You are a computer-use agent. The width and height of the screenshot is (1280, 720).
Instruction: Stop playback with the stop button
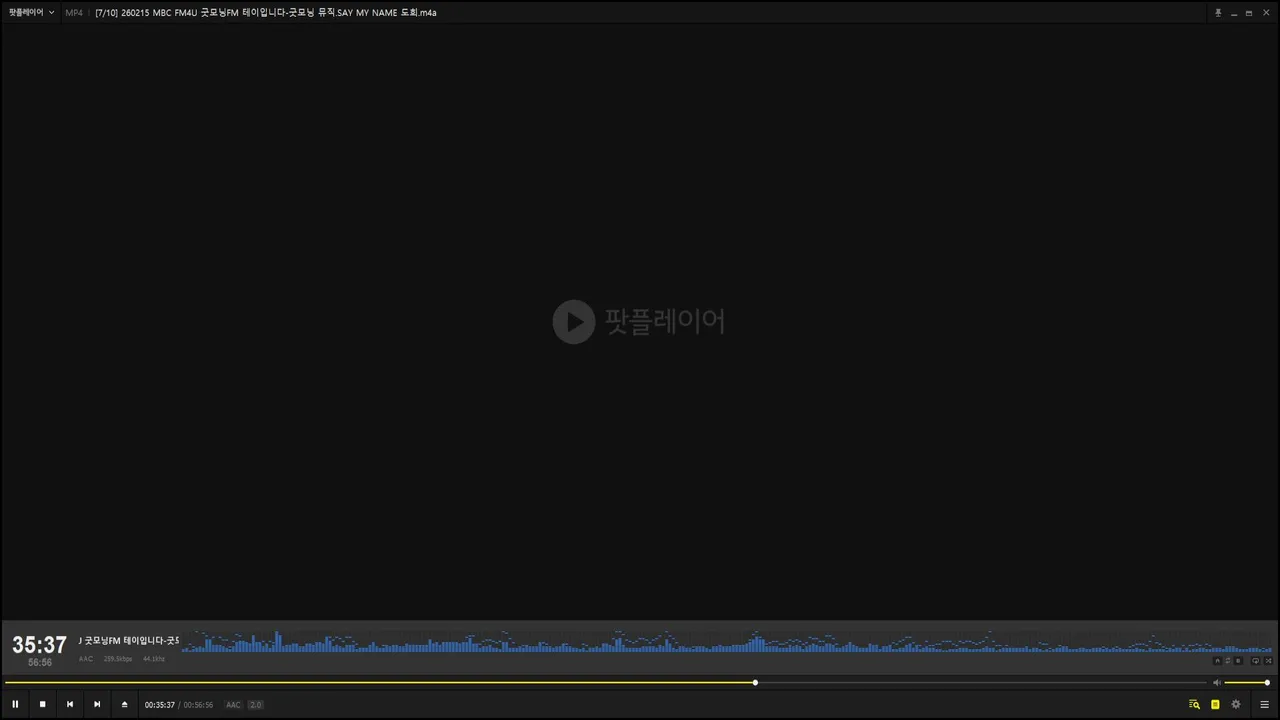[x=42, y=704]
